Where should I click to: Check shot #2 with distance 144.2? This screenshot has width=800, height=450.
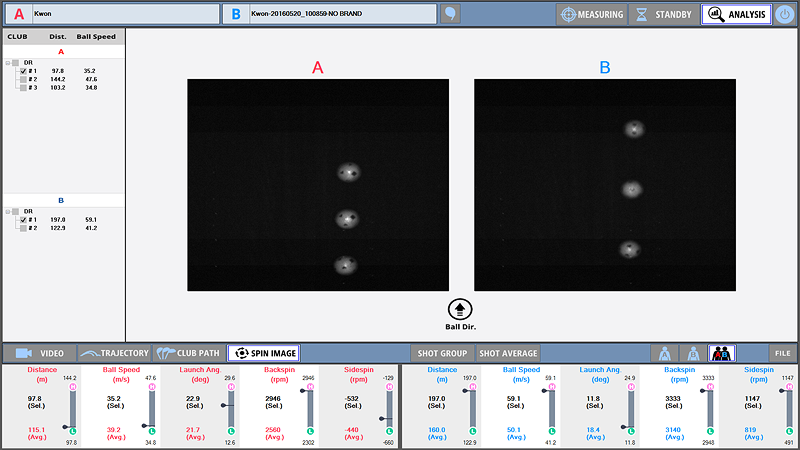pos(23,80)
